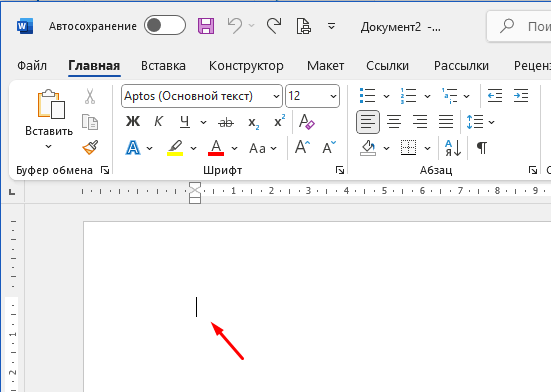
Task: Toggle the Автосохранение switch
Action: click(x=164, y=25)
